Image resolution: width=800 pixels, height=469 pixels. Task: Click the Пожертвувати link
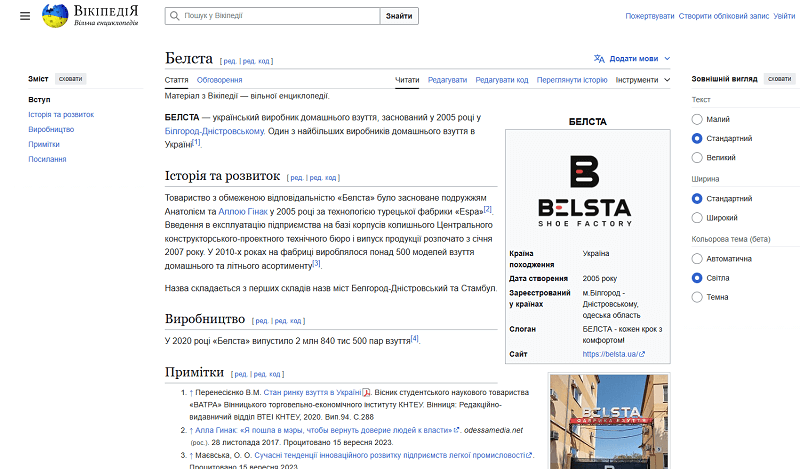(650, 16)
